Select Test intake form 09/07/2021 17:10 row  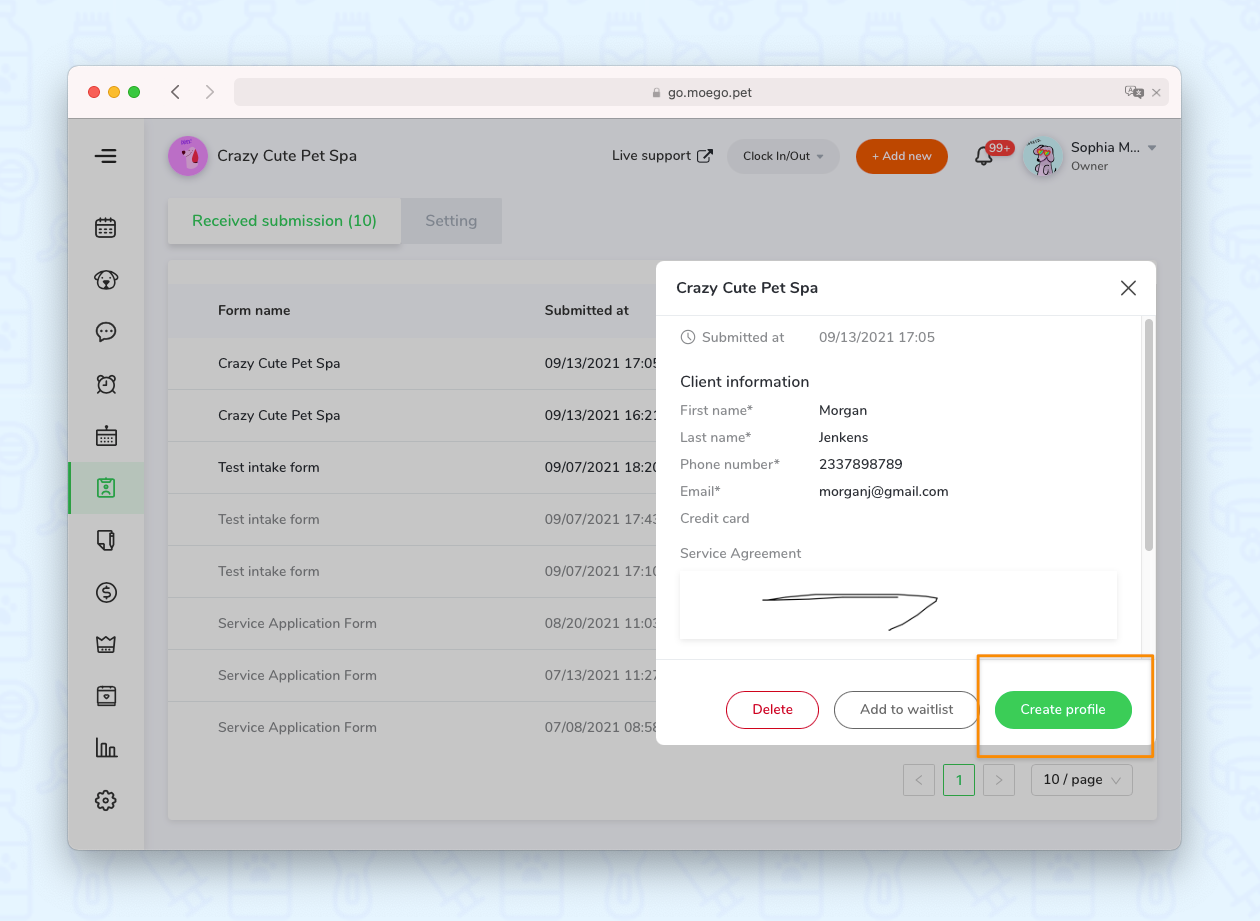point(412,572)
